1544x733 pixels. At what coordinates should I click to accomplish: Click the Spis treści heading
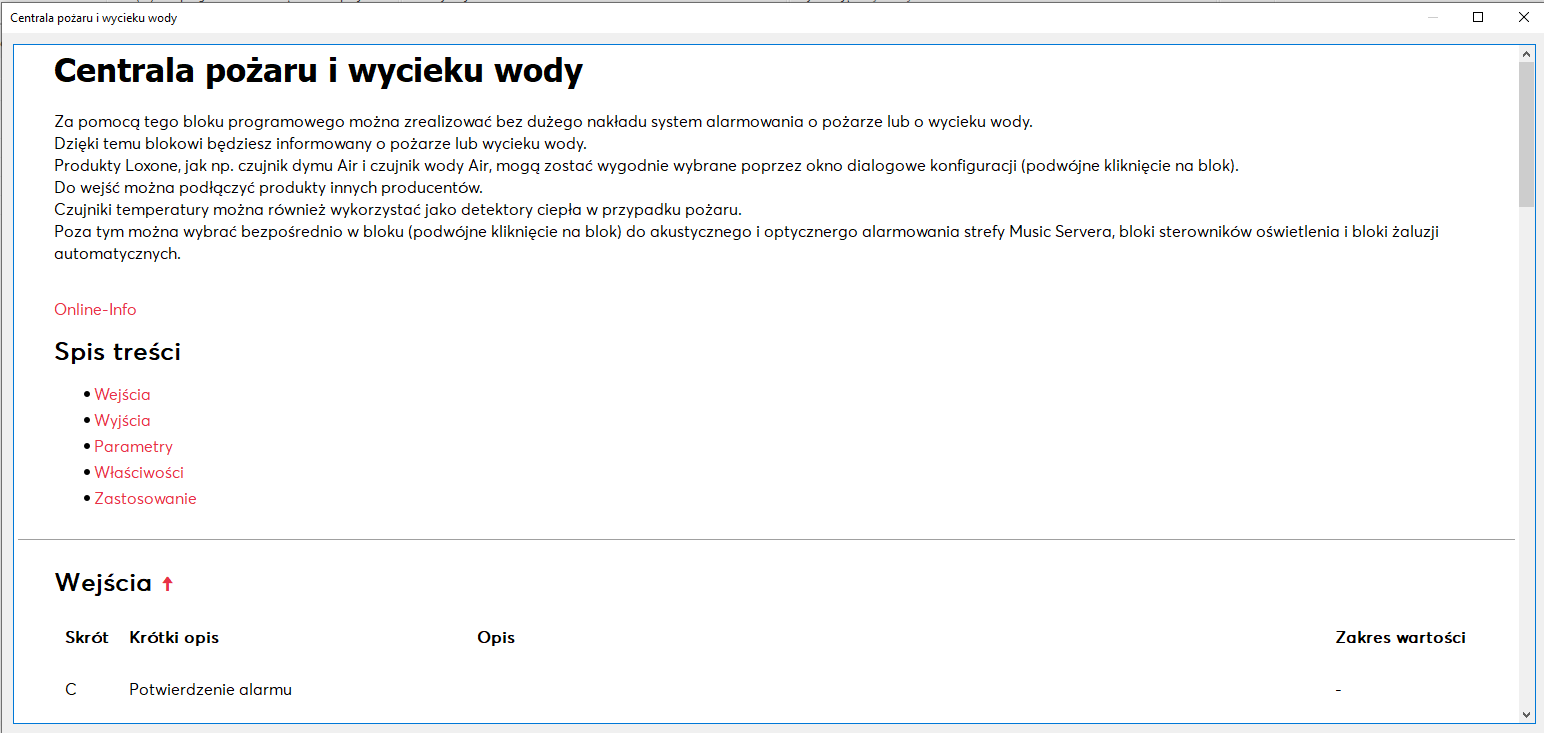pos(117,352)
